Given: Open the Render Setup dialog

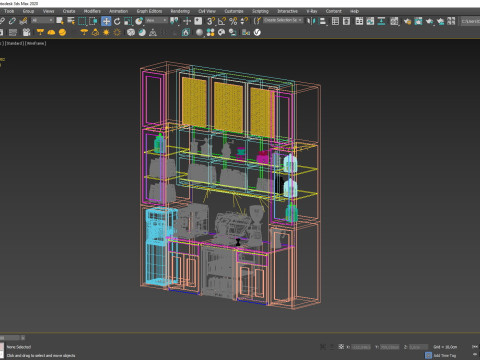Looking at the screenshot, I should click(x=407, y=21).
